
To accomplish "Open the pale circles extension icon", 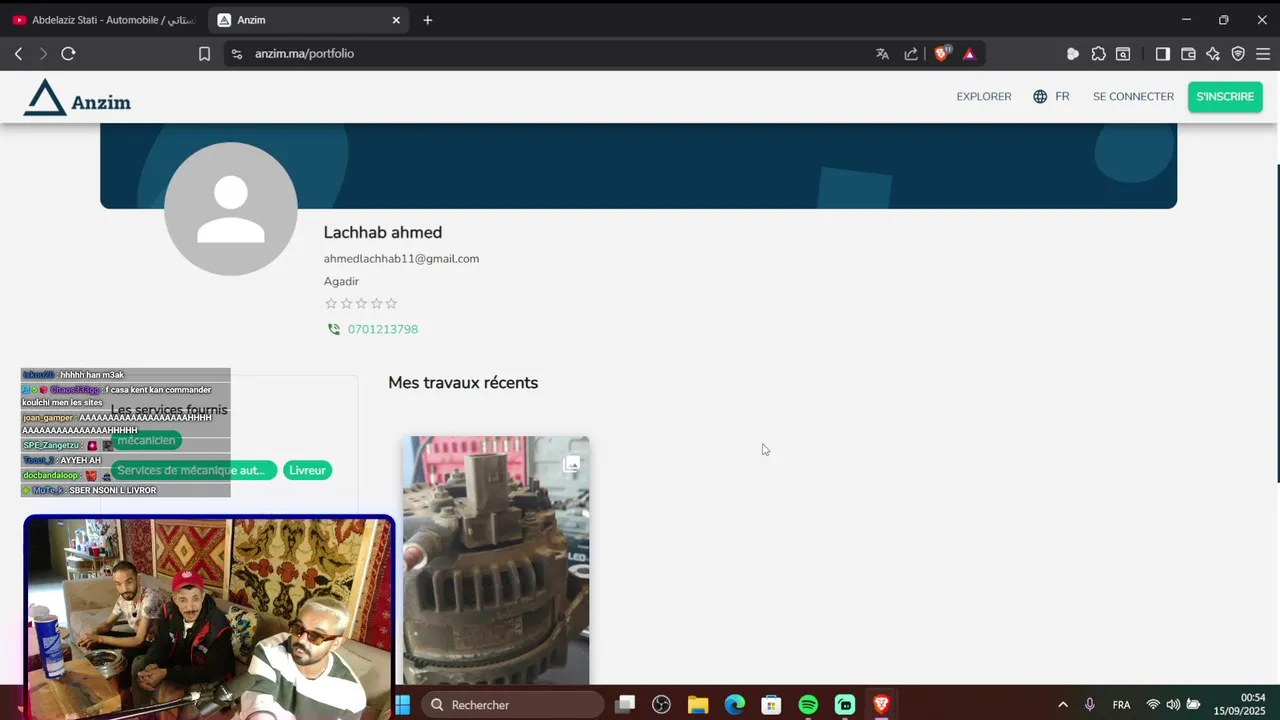I will click(1073, 54).
